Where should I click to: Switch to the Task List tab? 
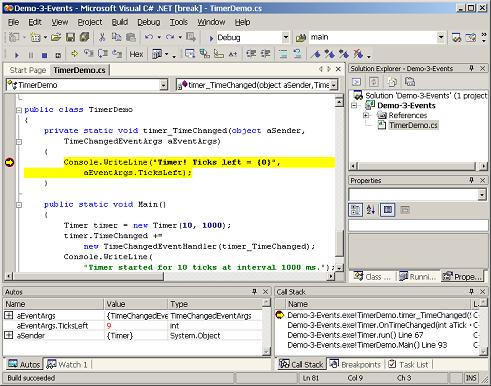[x=409, y=365]
